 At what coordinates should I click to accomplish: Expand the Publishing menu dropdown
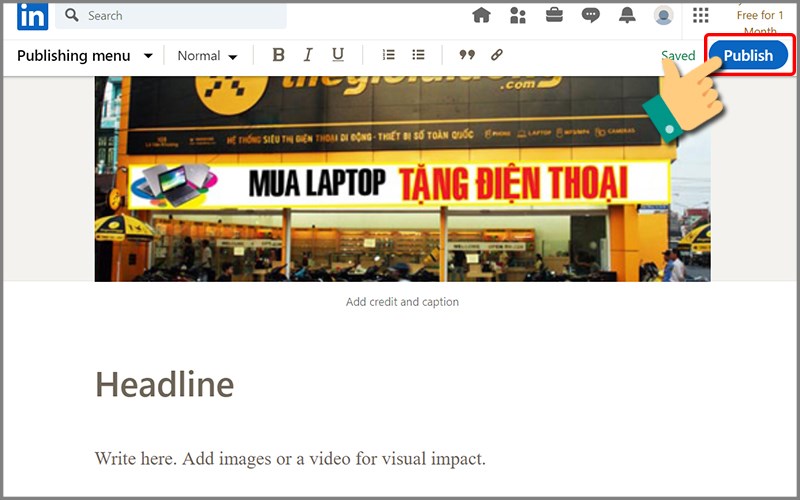click(85, 55)
